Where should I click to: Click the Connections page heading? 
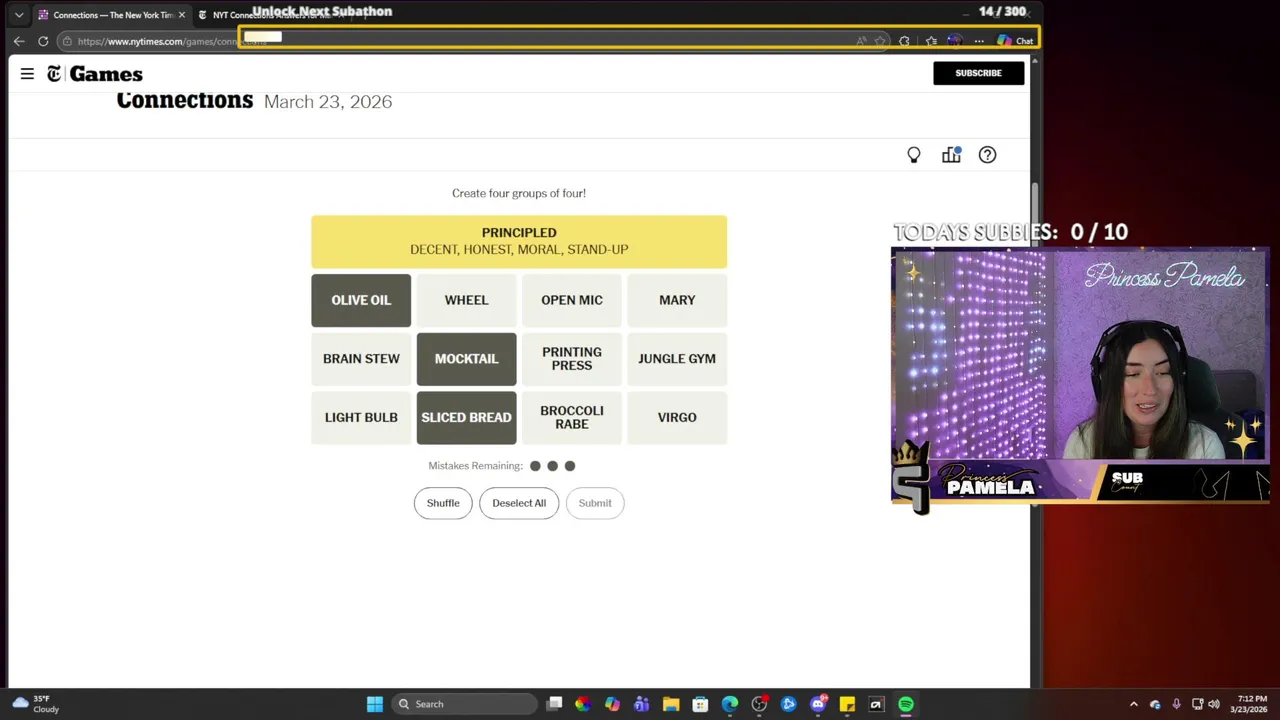point(185,100)
